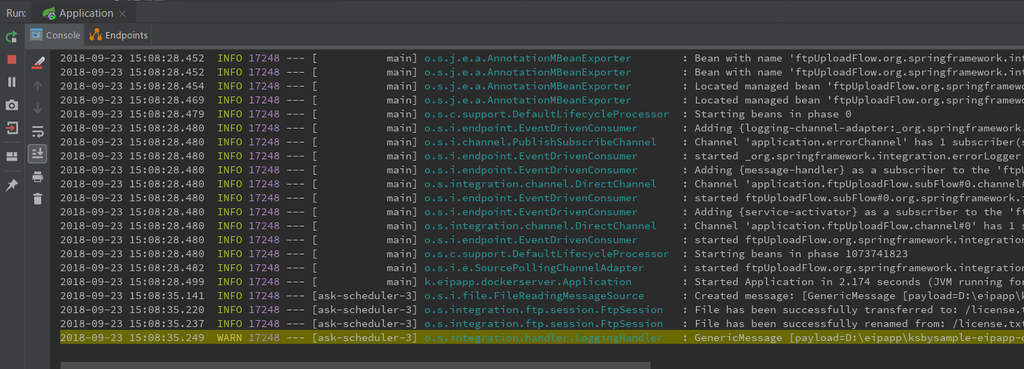Screen dimensions: 1024x369
Task: Click 'o.s.integration.handler.LoggingHandler' logger name
Action: point(543,338)
